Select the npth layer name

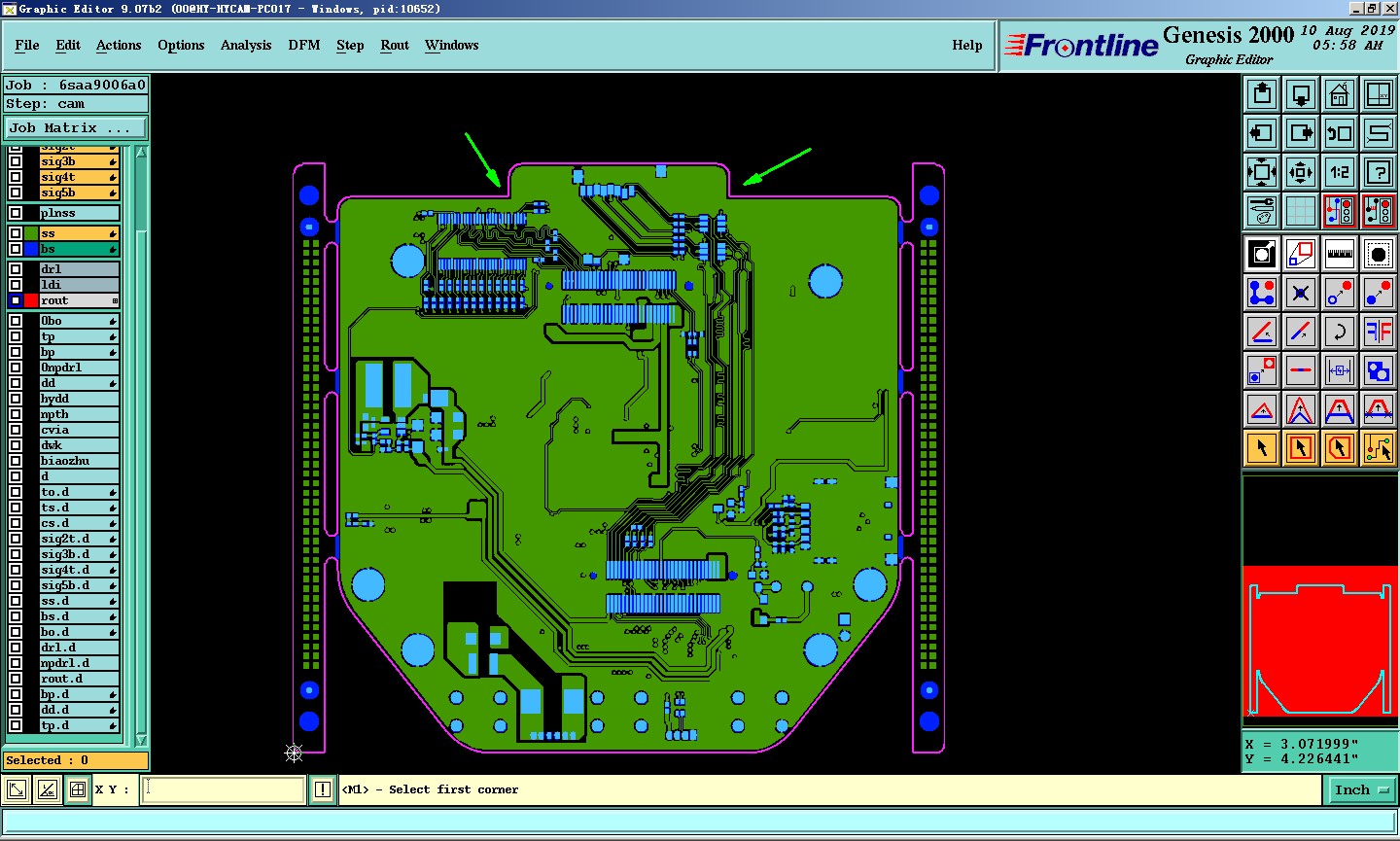[x=79, y=414]
